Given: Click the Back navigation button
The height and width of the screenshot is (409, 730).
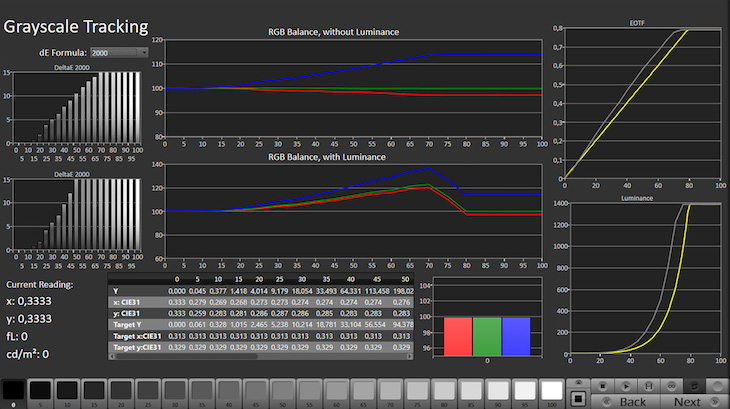Looking at the screenshot, I should 625,401.
